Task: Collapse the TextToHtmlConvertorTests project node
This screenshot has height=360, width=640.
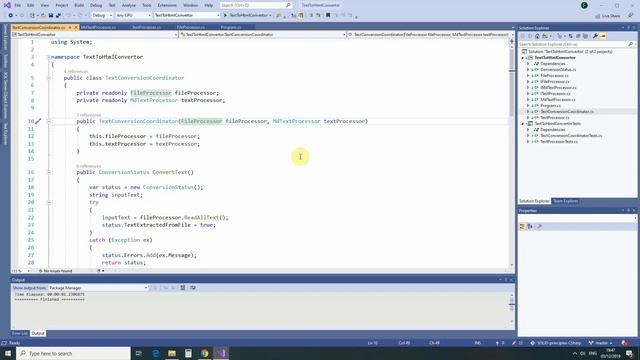Action: [x=522, y=124]
